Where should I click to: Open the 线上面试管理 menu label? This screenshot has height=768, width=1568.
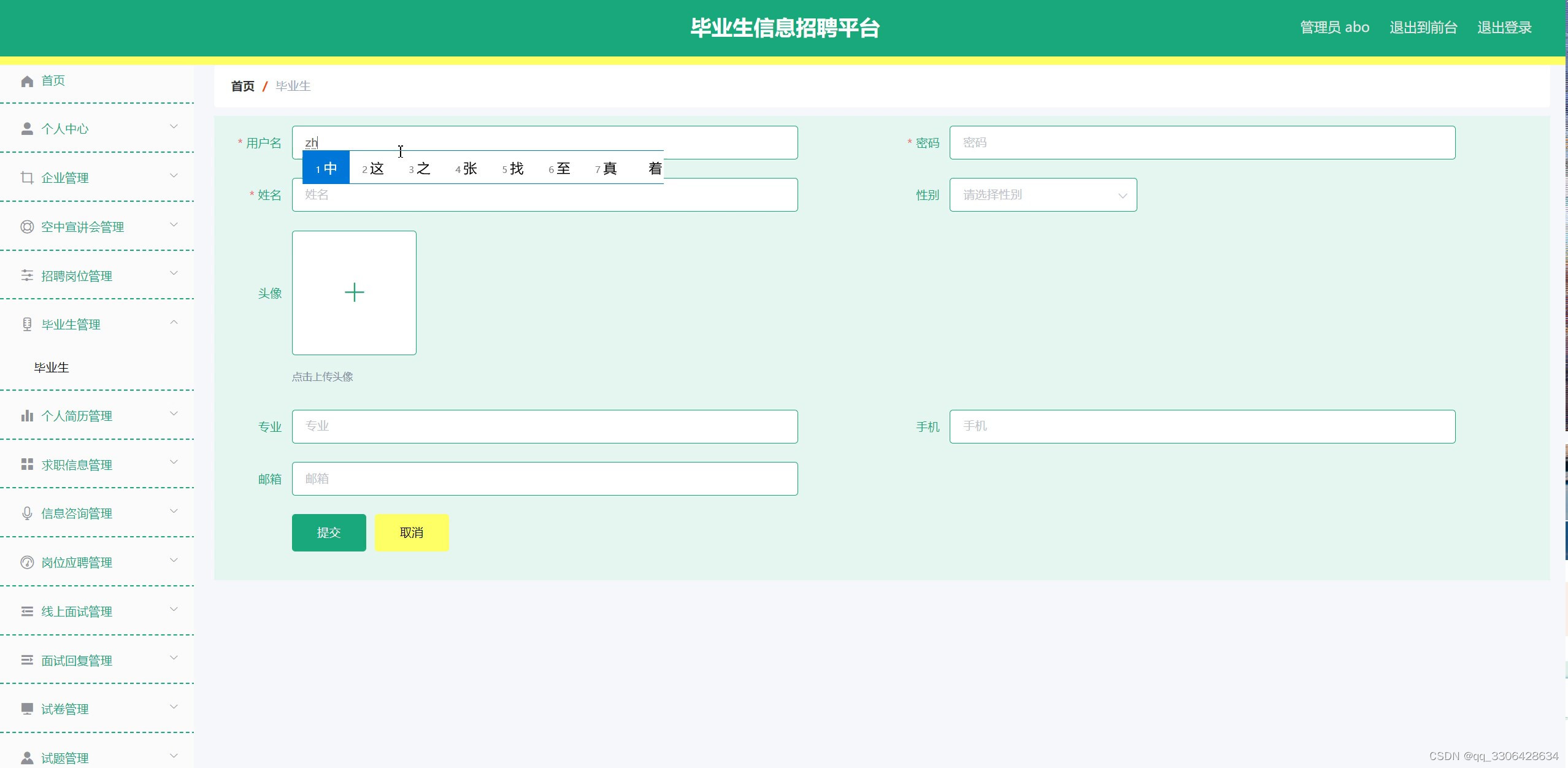click(x=77, y=612)
